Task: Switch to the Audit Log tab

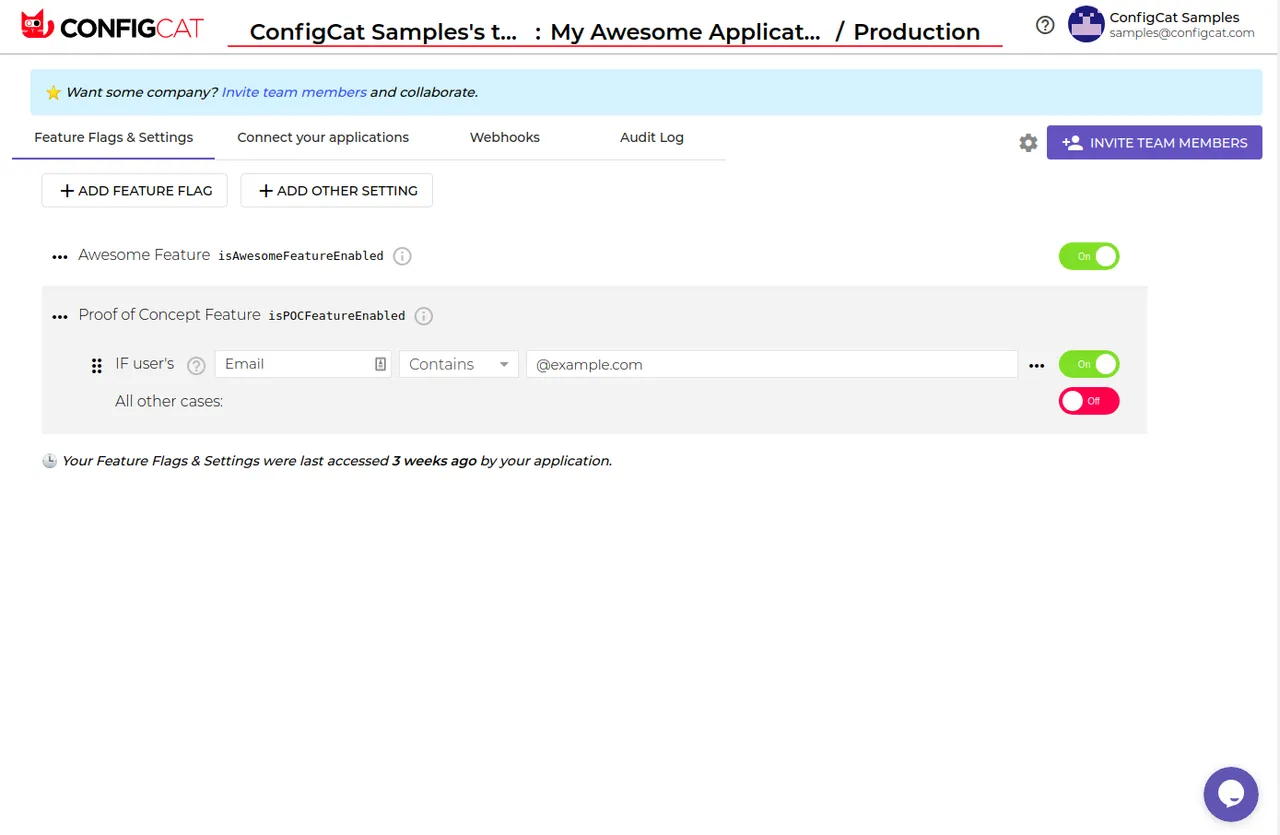Action: (x=652, y=137)
